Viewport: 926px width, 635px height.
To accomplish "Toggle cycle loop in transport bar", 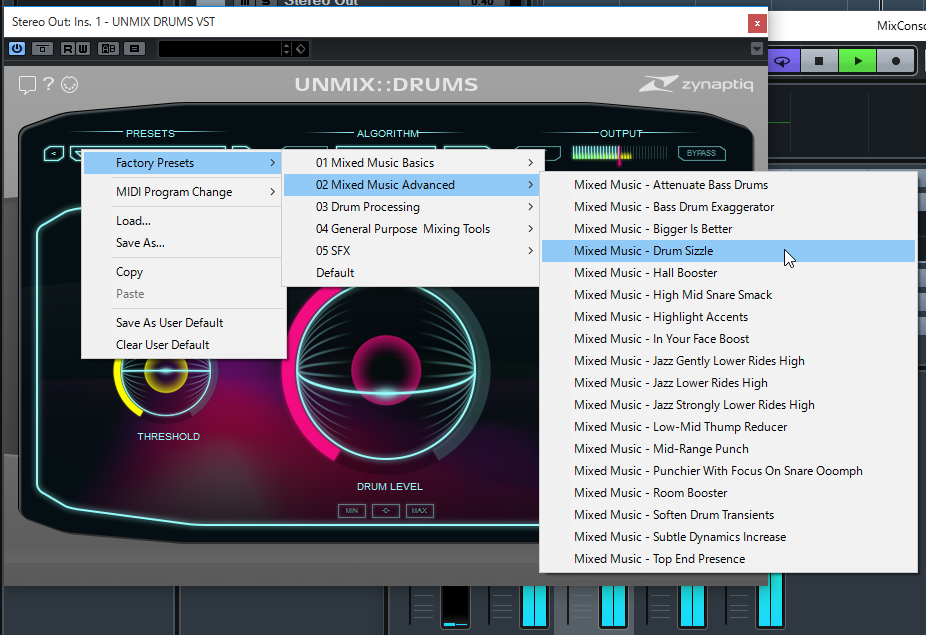I will click(x=783, y=61).
